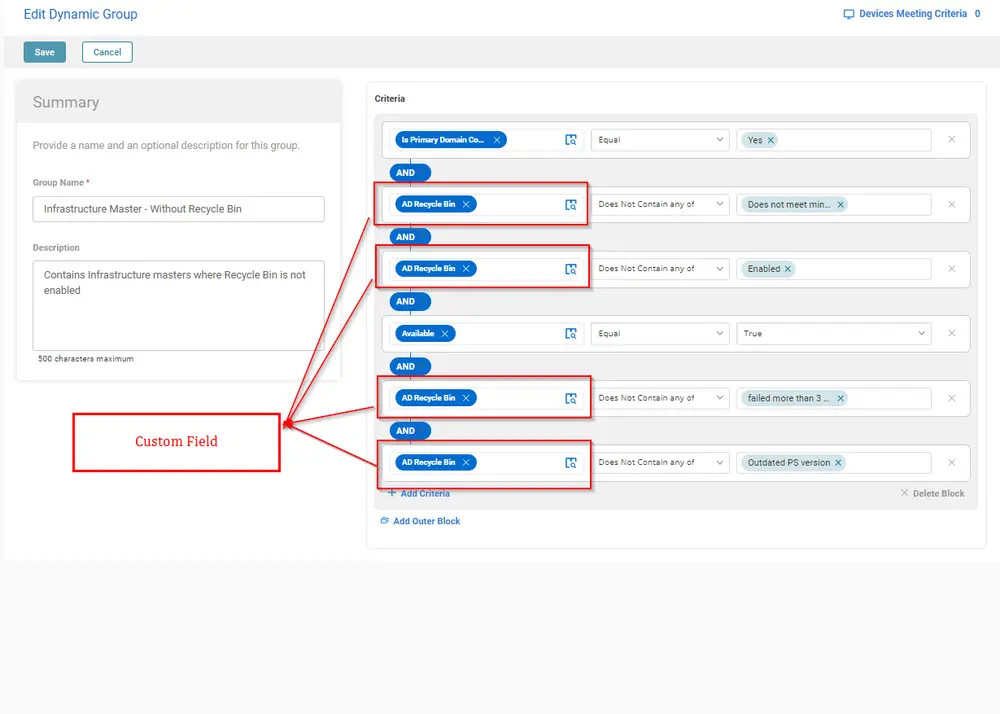Add a new criteria row

419,493
